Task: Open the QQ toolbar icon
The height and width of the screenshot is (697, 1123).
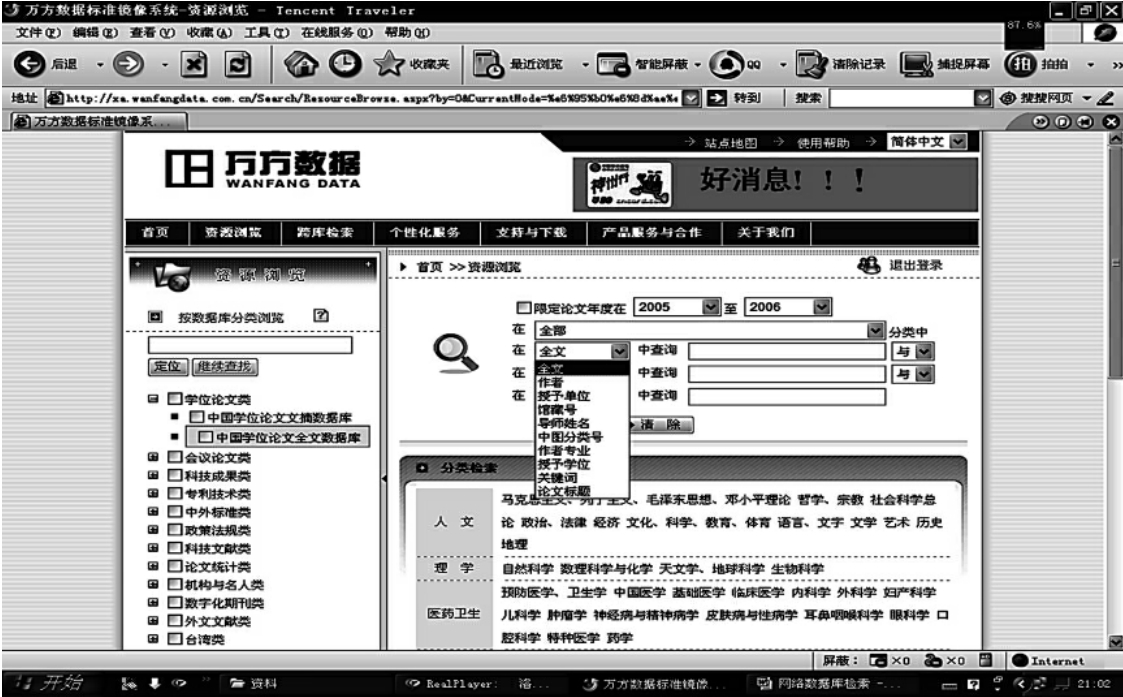Action: pyautogui.click(x=726, y=64)
